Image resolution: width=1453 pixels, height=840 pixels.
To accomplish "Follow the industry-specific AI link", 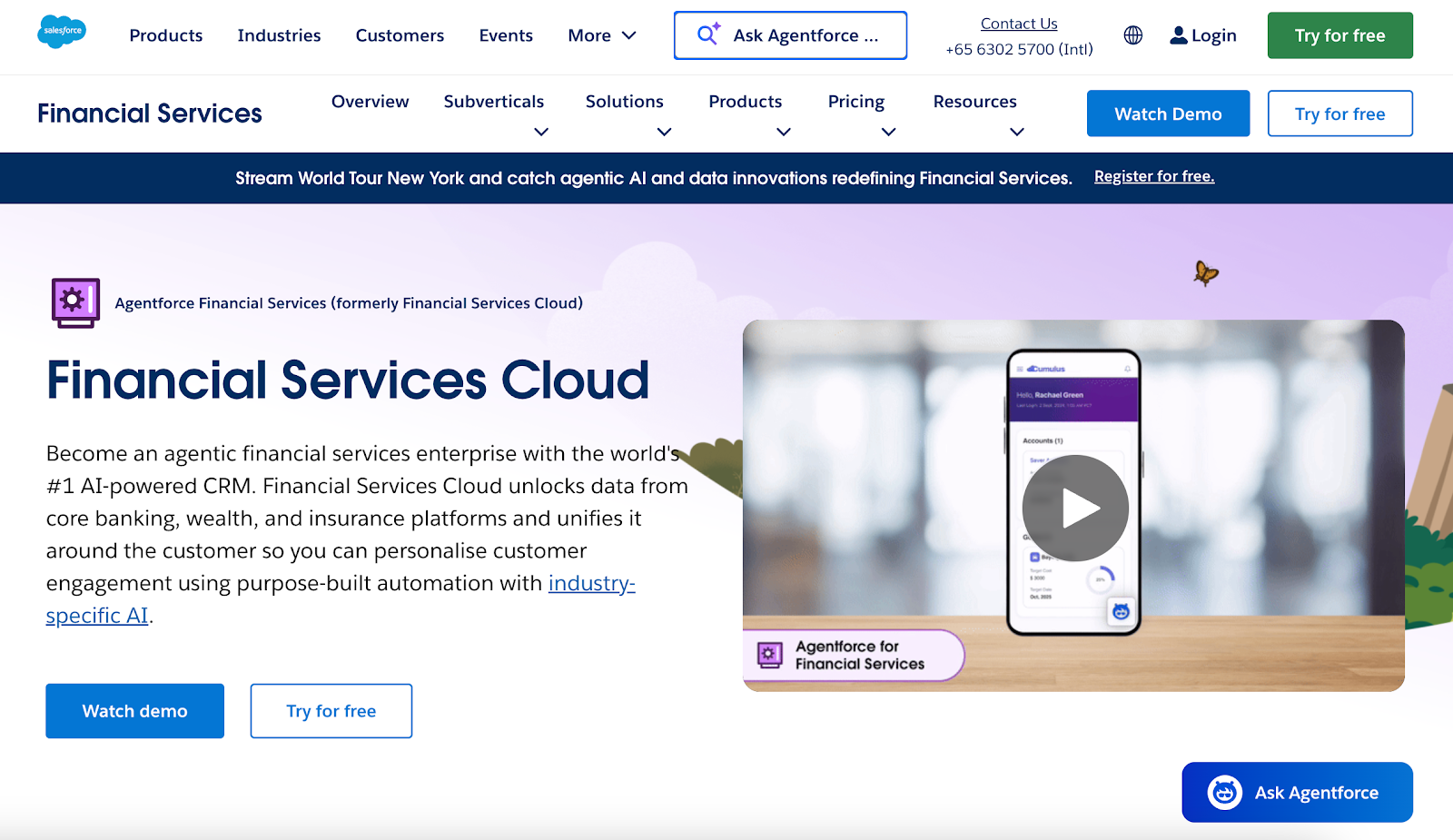I will pos(591,583).
